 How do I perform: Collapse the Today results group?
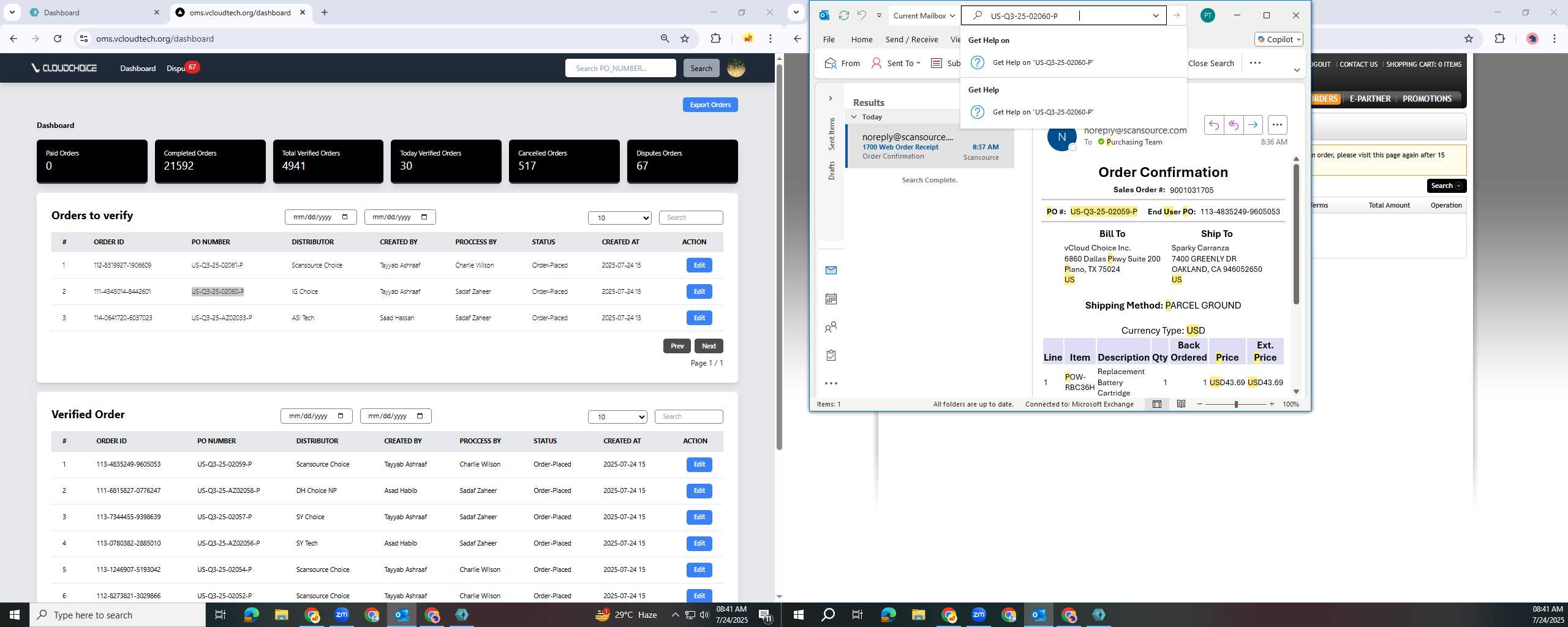pyautogui.click(x=854, y=116)
